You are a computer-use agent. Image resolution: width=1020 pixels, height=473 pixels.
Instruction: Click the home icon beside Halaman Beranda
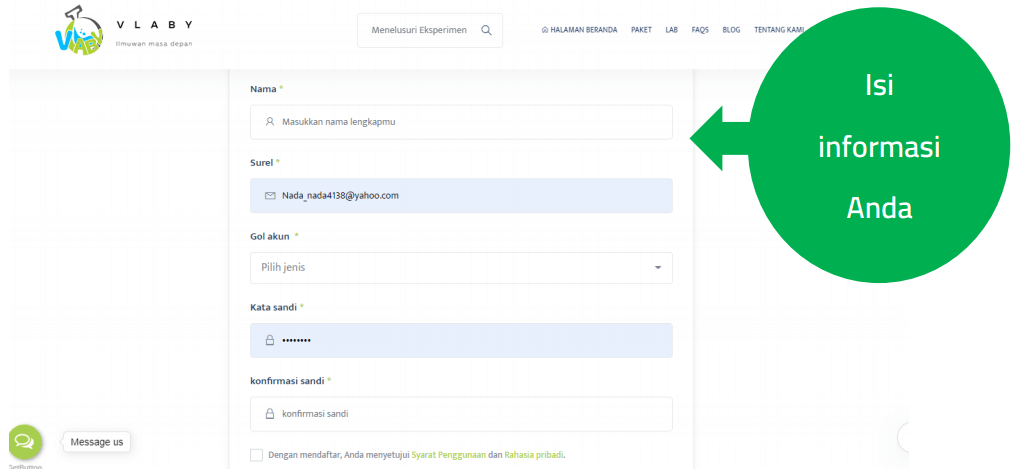(x=544, y=30)
